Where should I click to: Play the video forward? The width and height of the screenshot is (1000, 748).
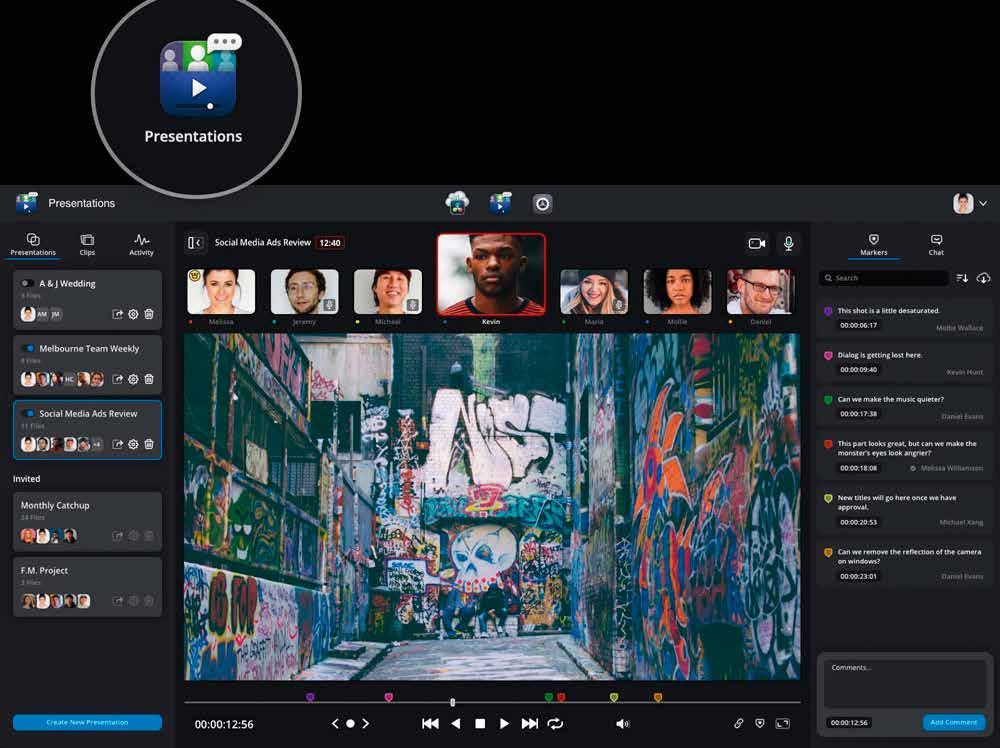click(504, 723)
